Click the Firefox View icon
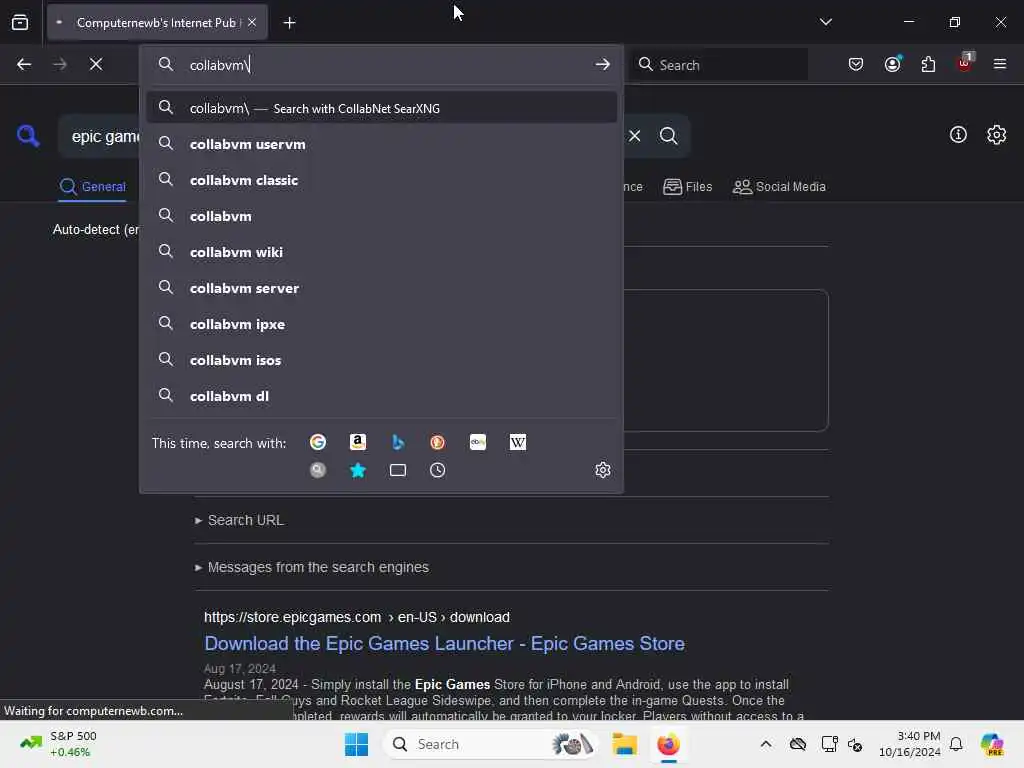Viewport: 1024px width, 768px height. coord(20,22)
